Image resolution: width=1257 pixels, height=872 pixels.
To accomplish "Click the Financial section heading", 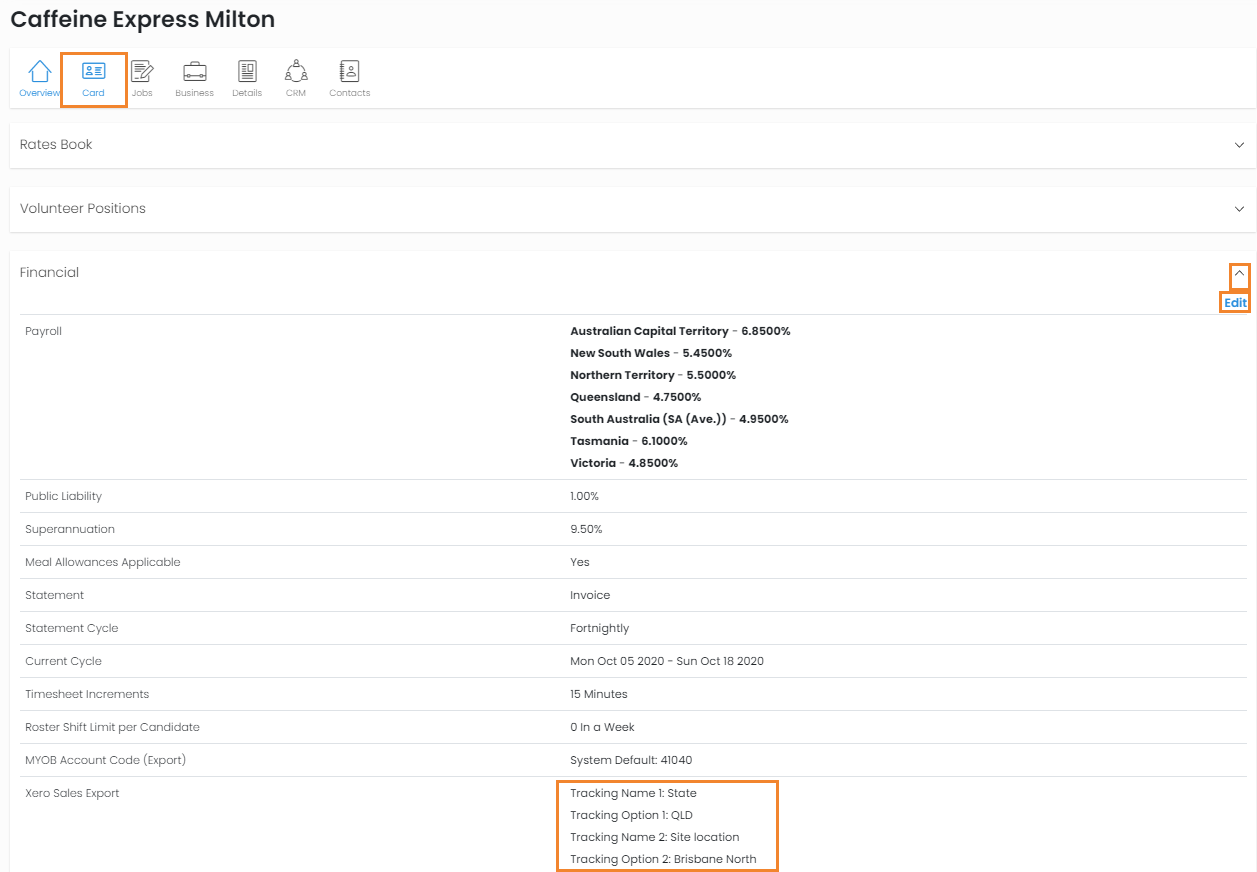I will (x=49, y=273).
